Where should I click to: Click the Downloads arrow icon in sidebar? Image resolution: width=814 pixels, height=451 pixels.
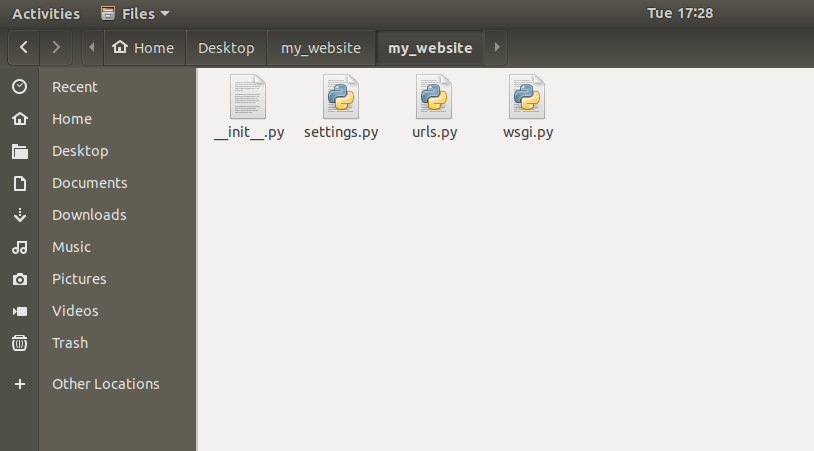(x=20, y=215)
